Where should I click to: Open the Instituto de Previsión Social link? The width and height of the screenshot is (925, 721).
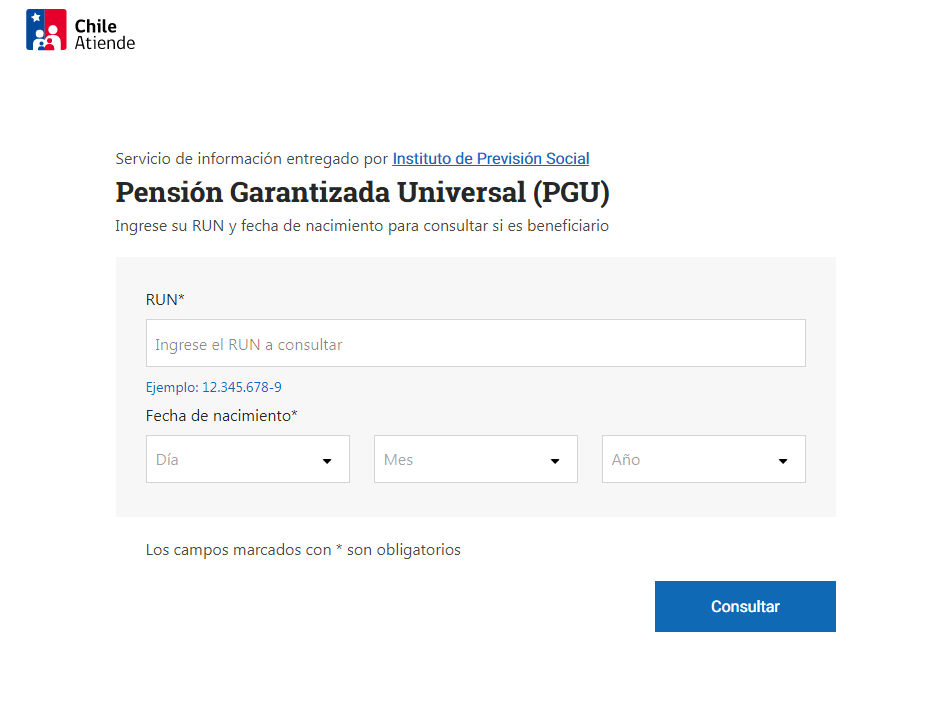[x=490, y=159]
